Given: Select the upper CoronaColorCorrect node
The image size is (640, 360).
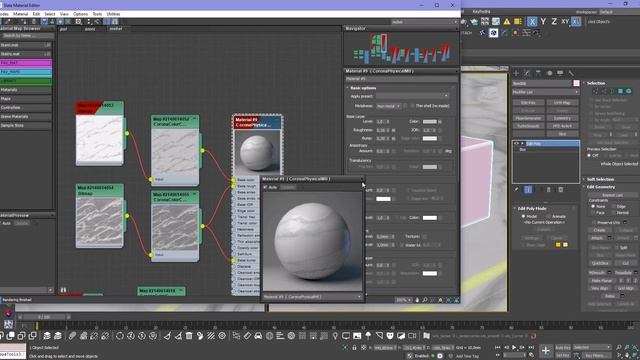Looking at the screenshot, I should coord(175,150).
